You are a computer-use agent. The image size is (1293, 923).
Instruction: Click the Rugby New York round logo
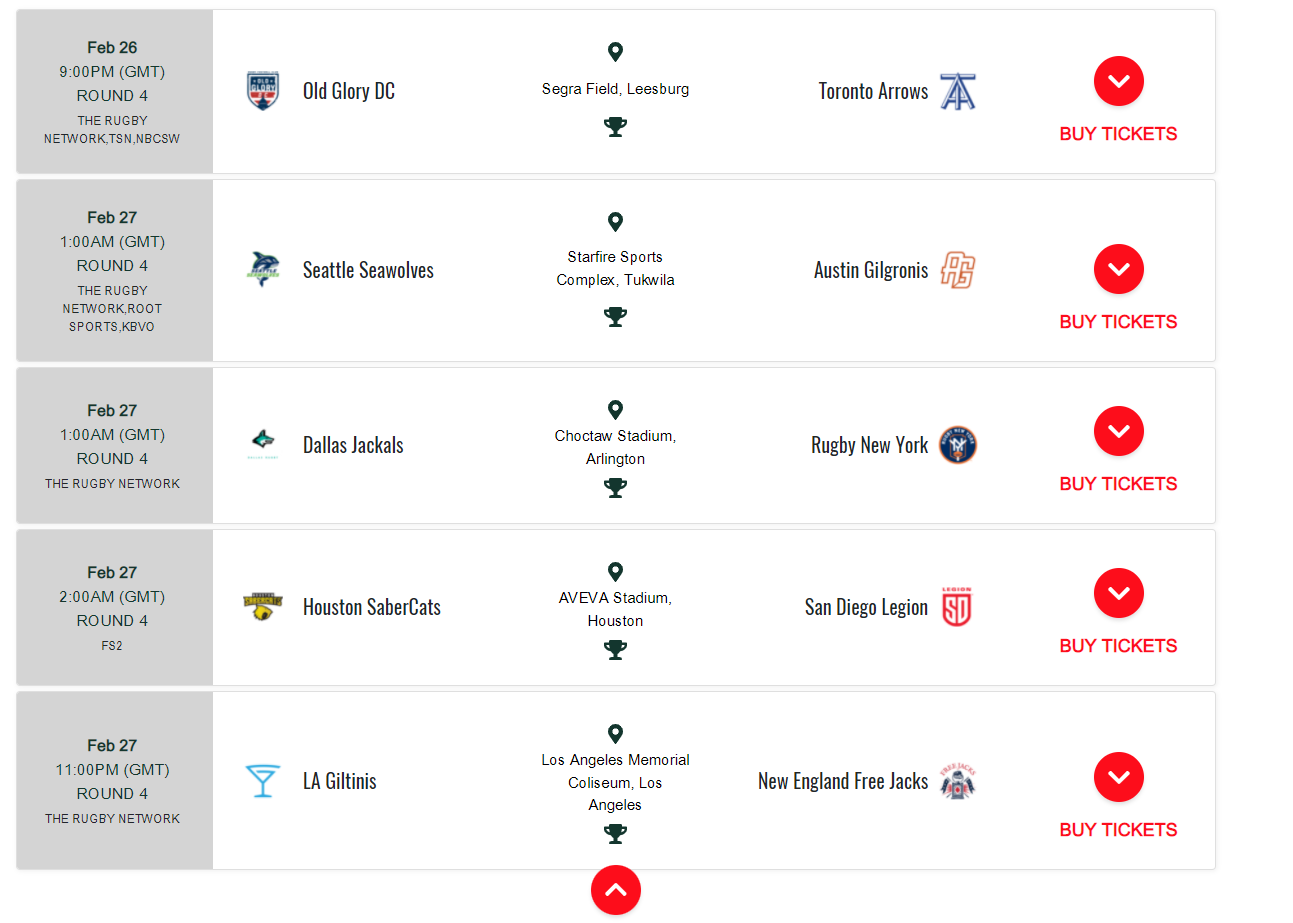pyautogui.click(x=957, y=445)
